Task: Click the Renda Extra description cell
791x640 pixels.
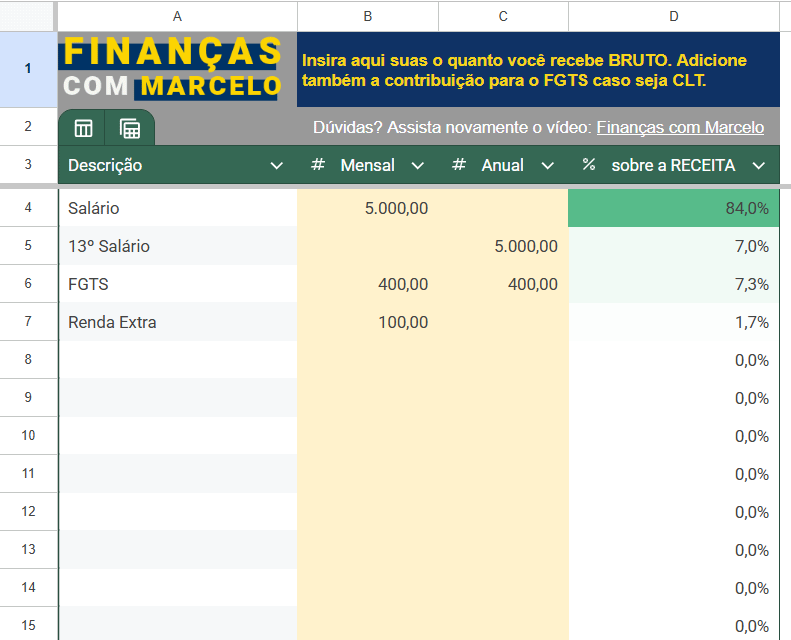Action: (x=178, y=322)
